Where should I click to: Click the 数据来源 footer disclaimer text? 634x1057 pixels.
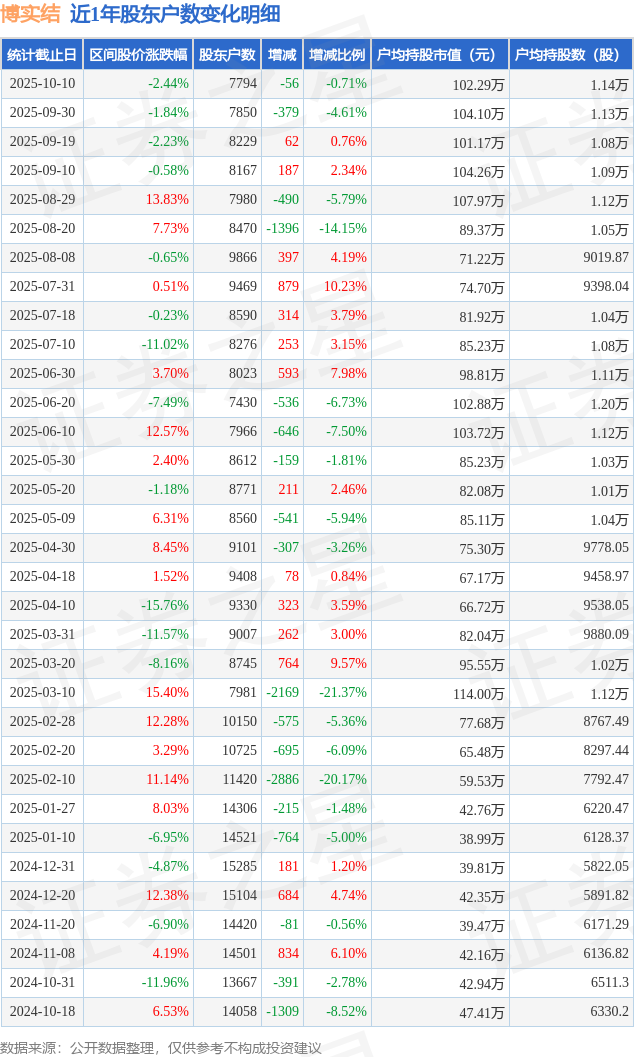coord(161,1047)
